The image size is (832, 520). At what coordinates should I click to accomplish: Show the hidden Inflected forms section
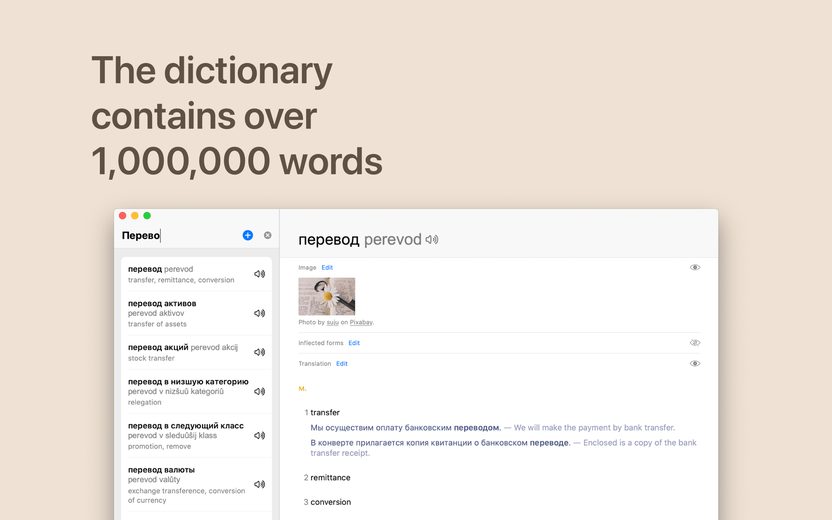pyautogui.click(x=695, y=343)
